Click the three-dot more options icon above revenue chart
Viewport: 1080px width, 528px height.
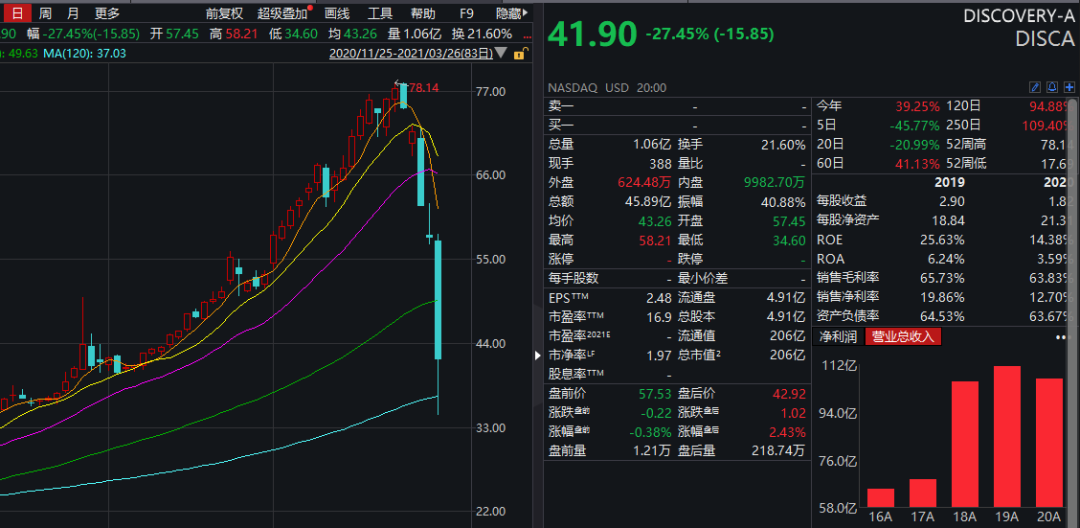pyautogui.click(x=1061, y=337)
